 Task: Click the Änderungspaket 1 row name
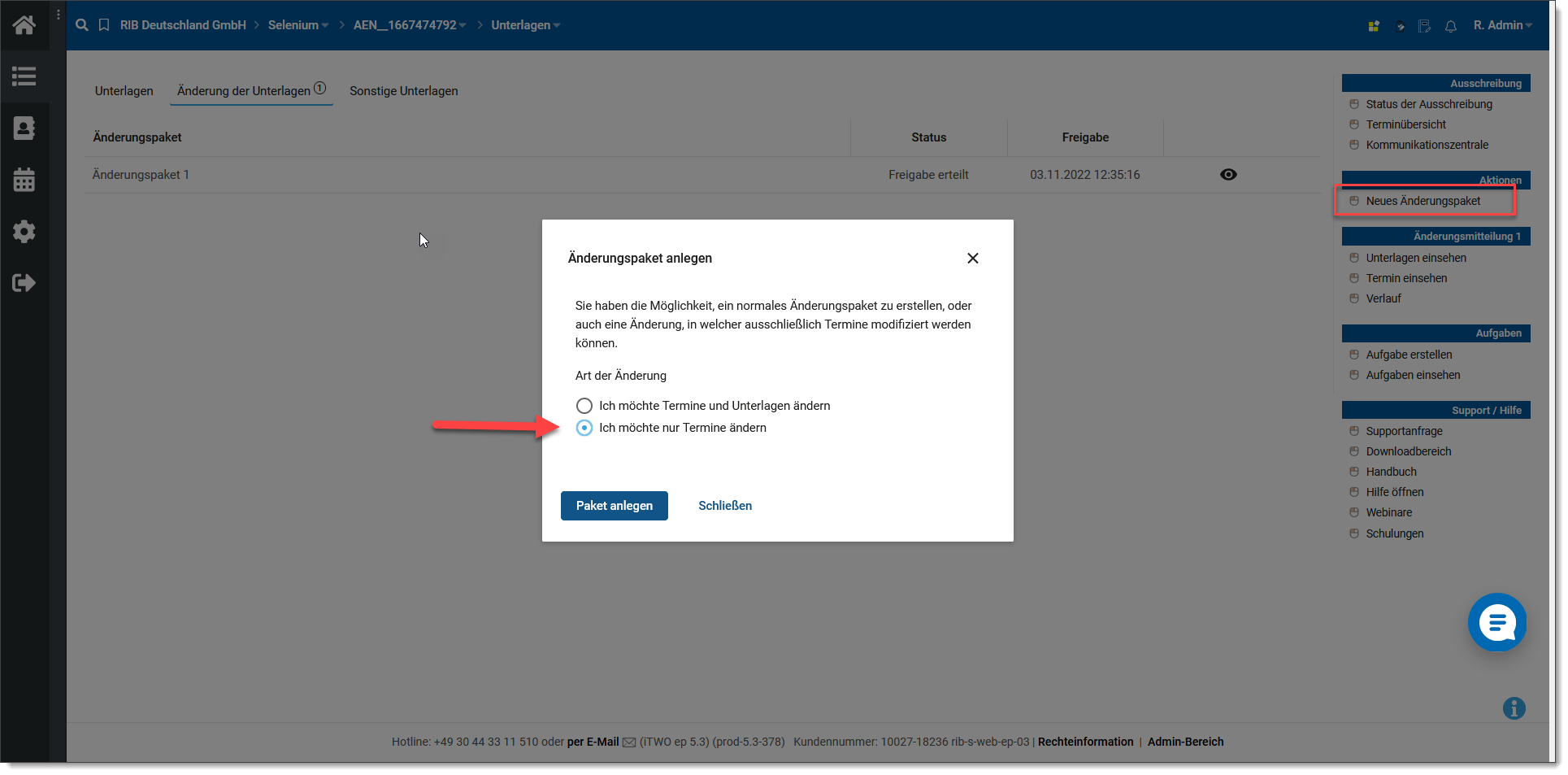[141, 175]
